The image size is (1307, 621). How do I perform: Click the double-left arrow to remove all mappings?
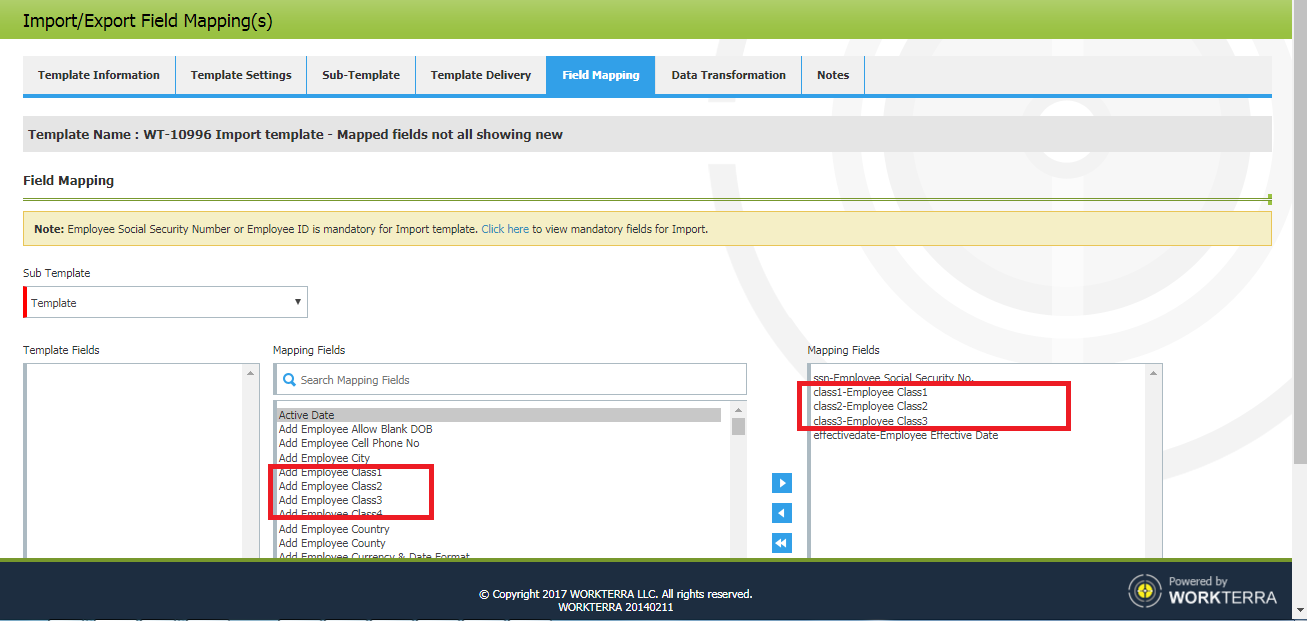point(781,543)
